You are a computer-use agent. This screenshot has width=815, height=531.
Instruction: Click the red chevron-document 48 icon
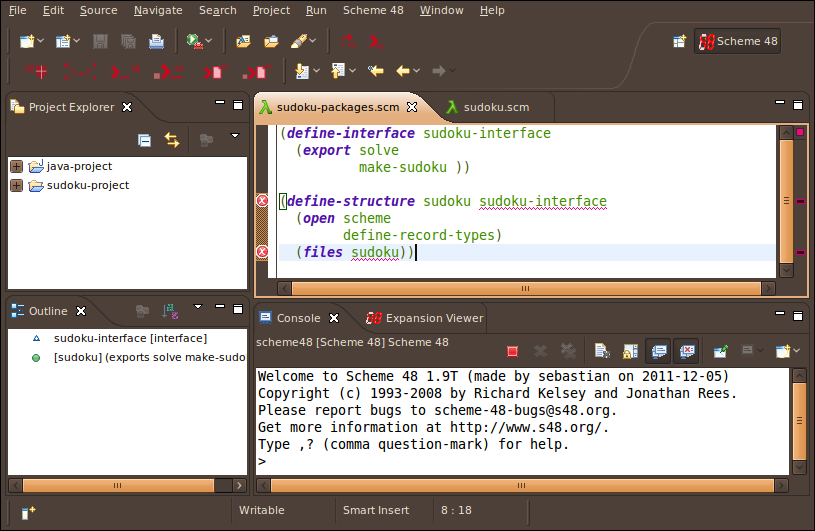tap(215, 71)
